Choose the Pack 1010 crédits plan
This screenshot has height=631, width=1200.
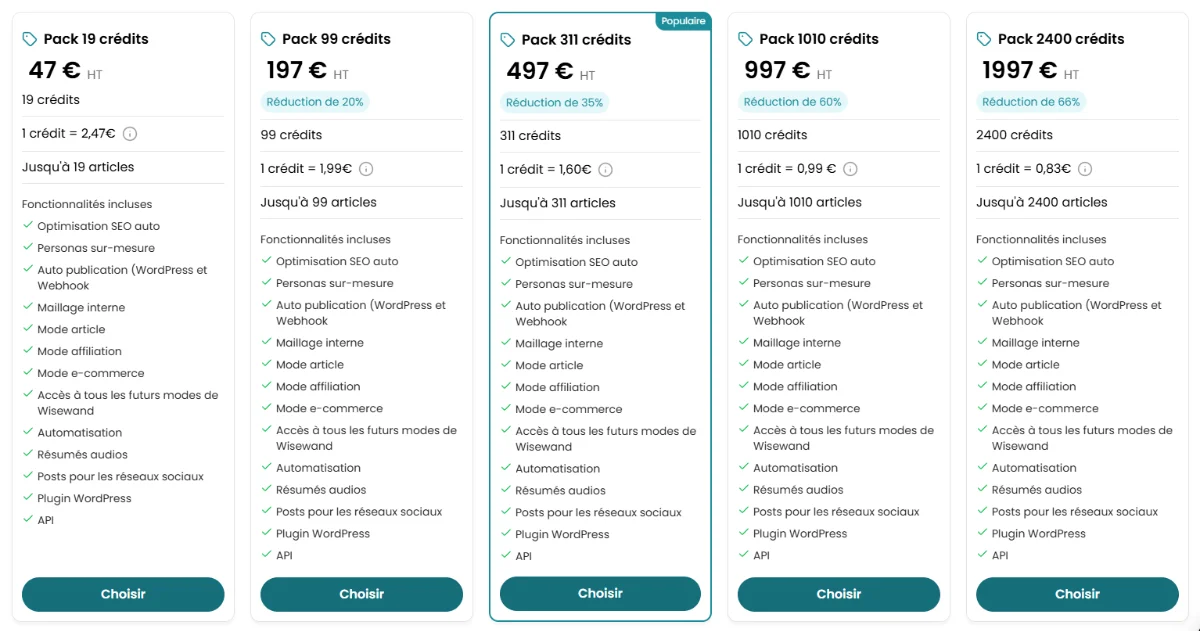pos(838,594)
